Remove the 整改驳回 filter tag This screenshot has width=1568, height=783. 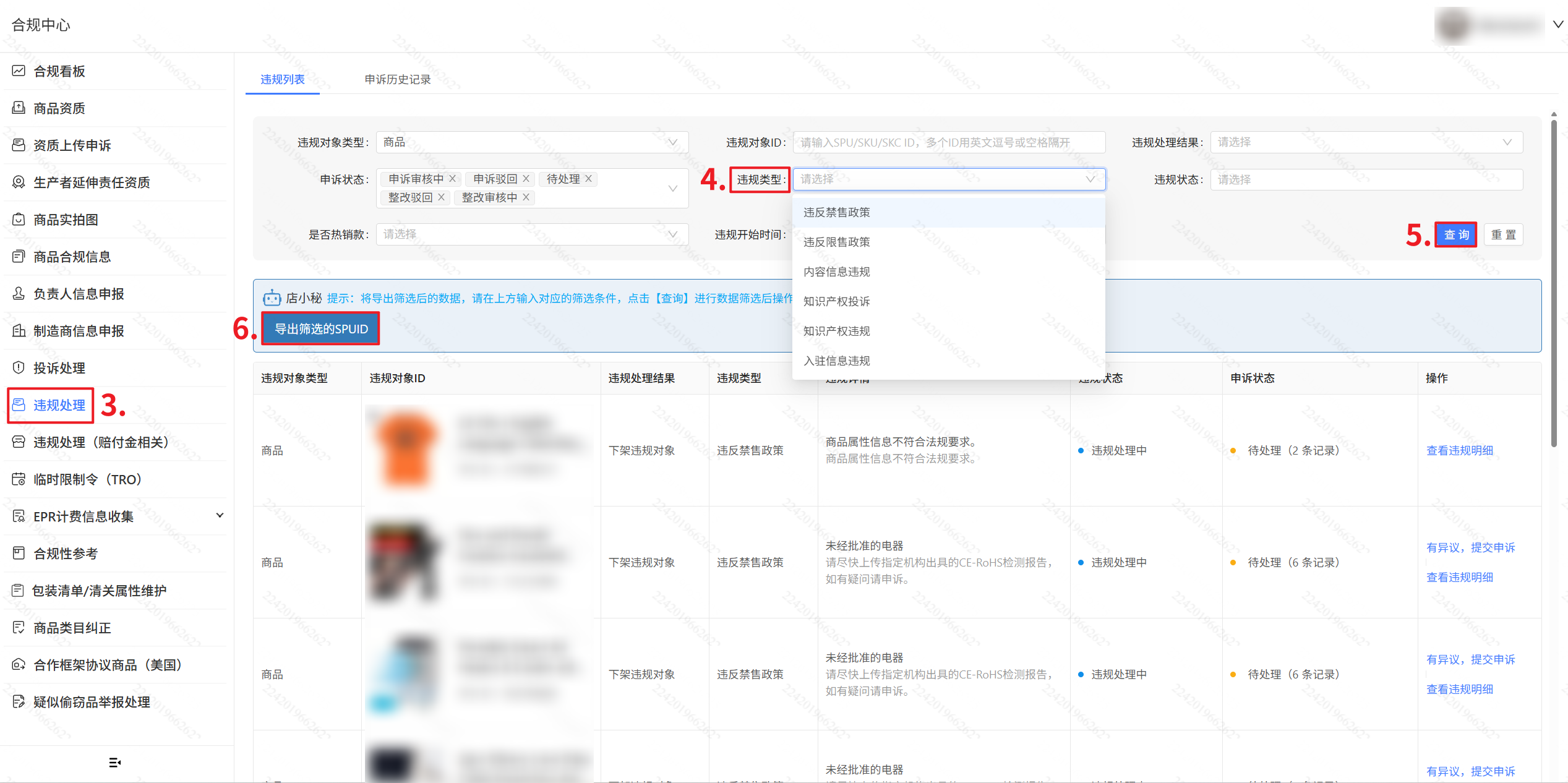tap(441, 197)
